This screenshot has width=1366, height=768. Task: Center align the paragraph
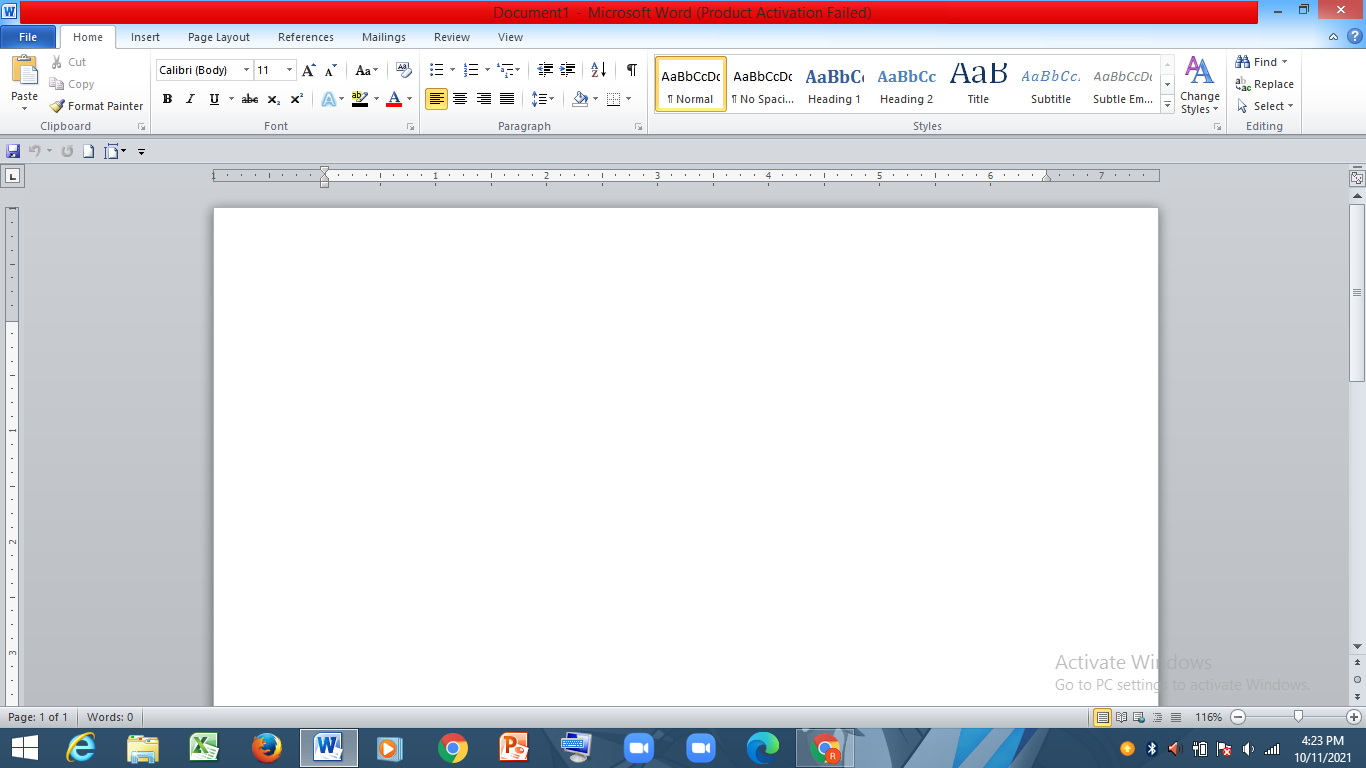click(x=460, y=99)
